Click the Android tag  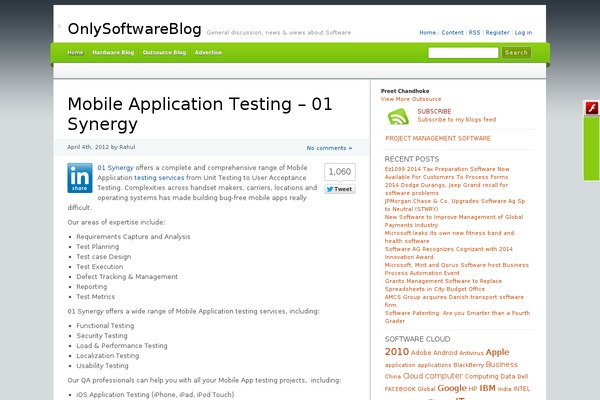pos(445,353)
